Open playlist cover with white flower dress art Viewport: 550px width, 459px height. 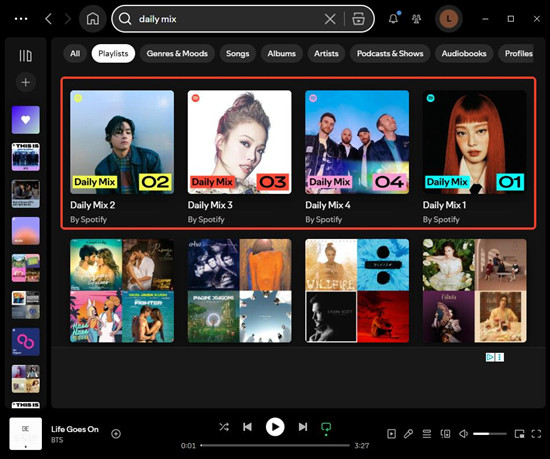click(x=475, y=291)
